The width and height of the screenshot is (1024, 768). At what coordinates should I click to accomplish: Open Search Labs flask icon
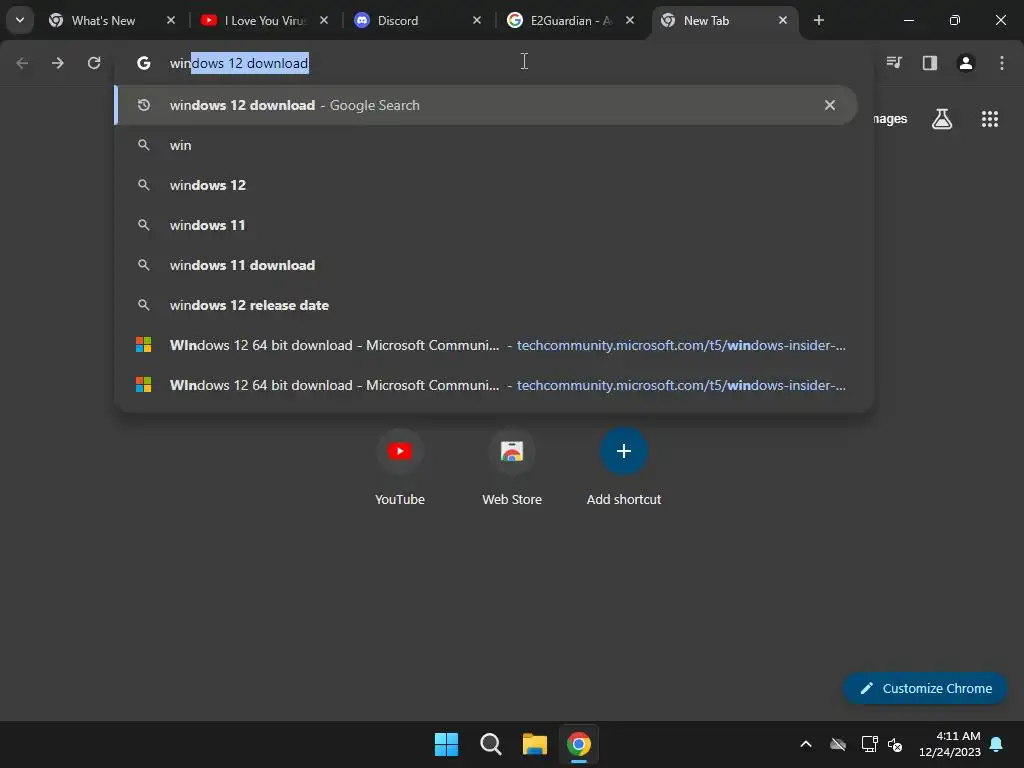point(942,119)
